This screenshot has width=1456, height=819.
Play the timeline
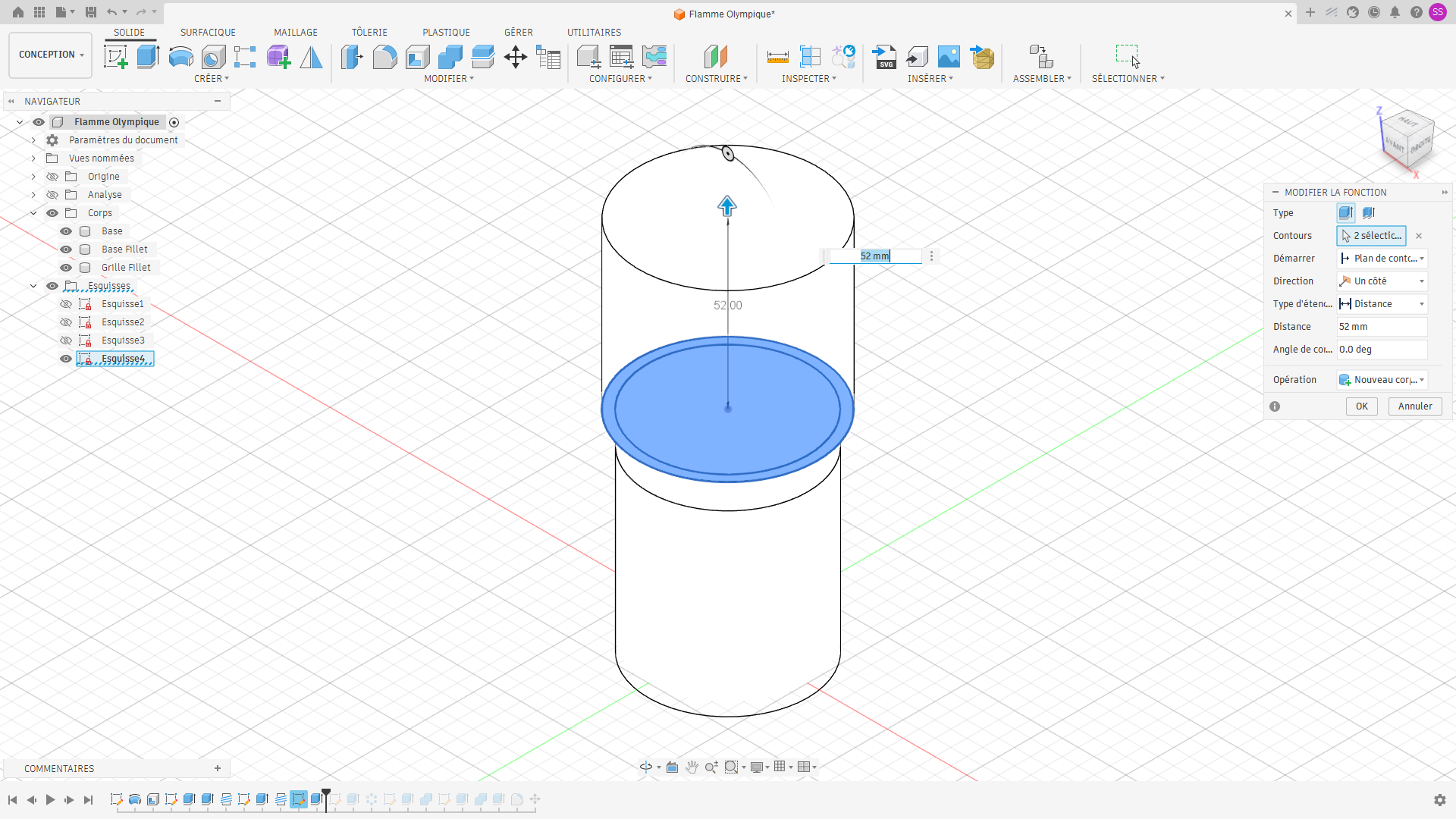point(50,800)
